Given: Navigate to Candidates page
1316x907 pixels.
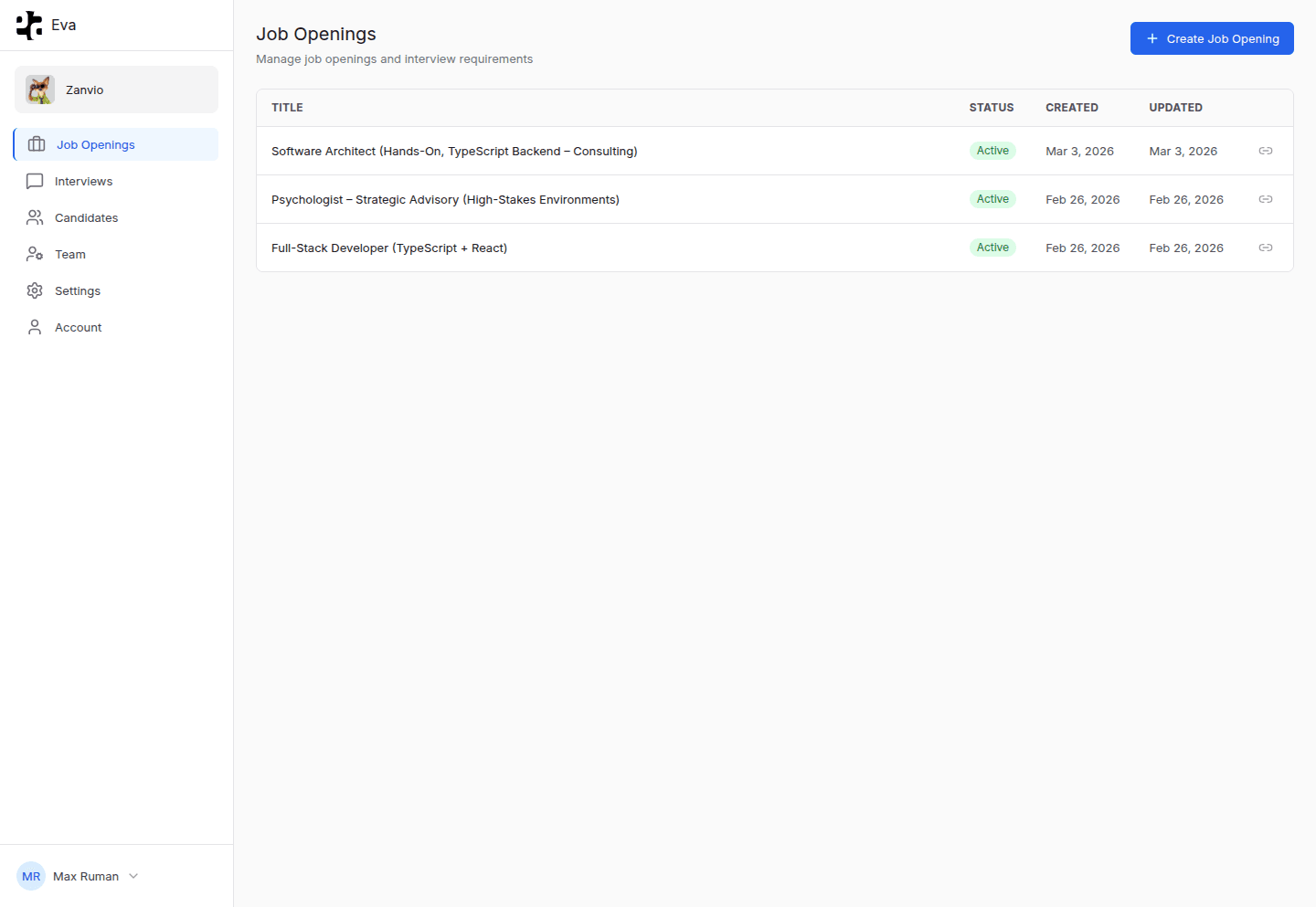Looking at the screenshot, I should 116,217.
